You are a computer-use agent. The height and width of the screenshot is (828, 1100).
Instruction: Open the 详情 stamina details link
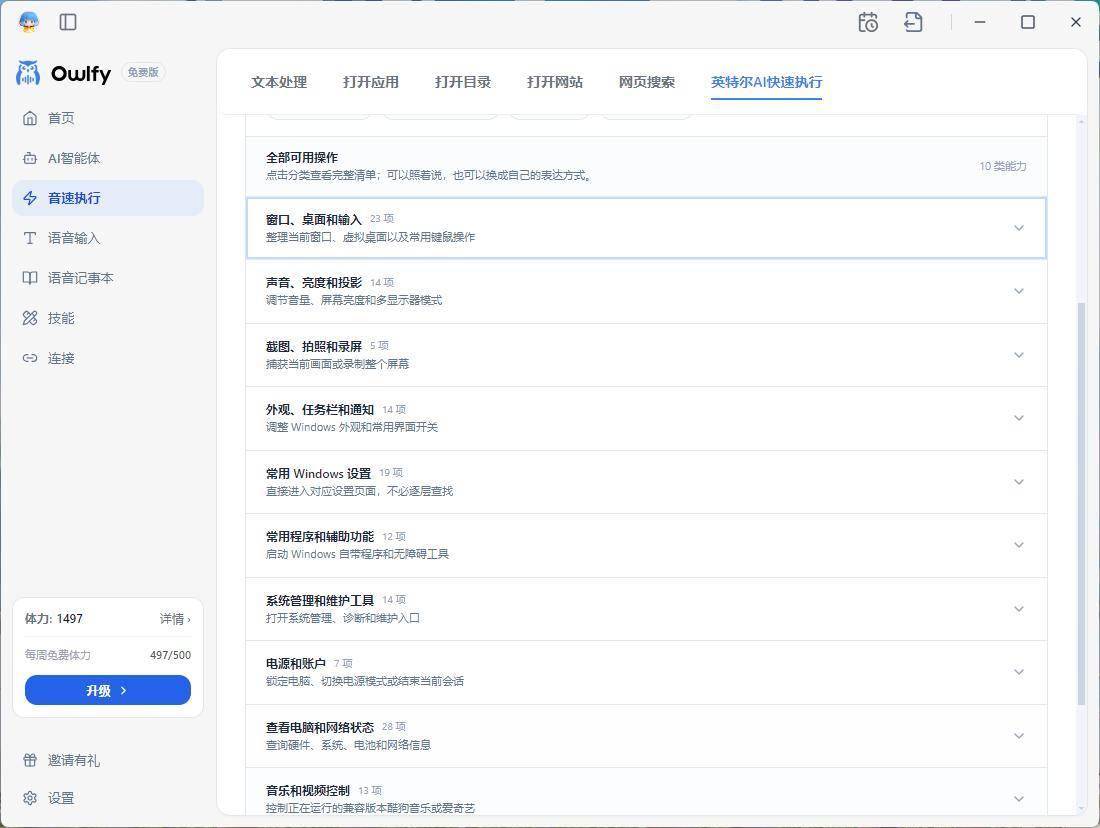click(x=175, y=619)
